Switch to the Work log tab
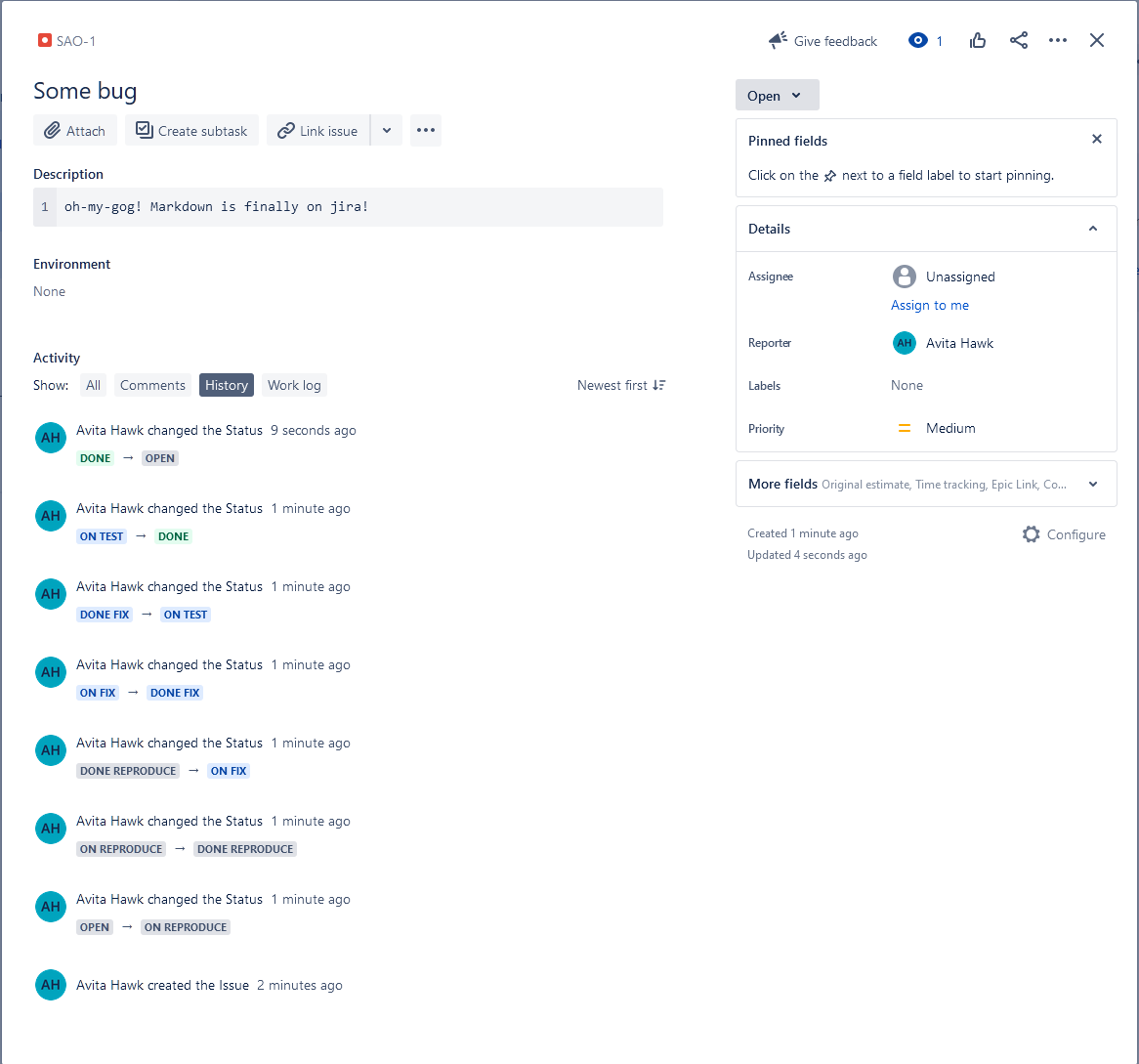This screenshot has height=1064, width=1139. 294,385
